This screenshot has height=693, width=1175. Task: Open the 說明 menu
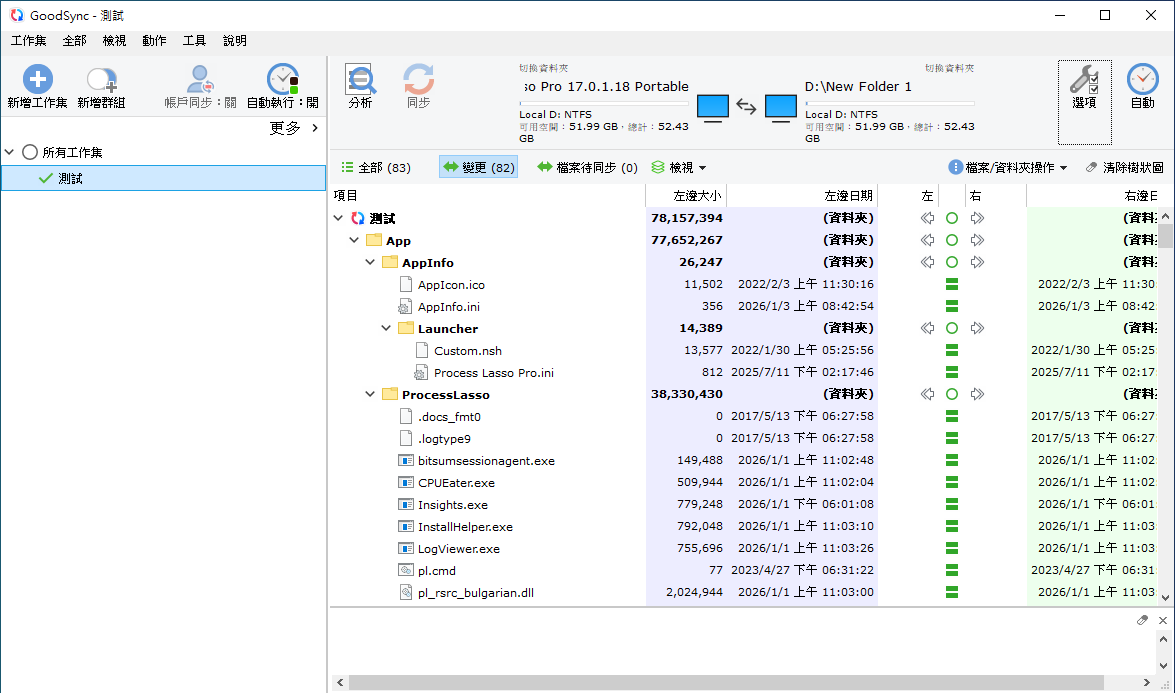click(x=235, y=40)
